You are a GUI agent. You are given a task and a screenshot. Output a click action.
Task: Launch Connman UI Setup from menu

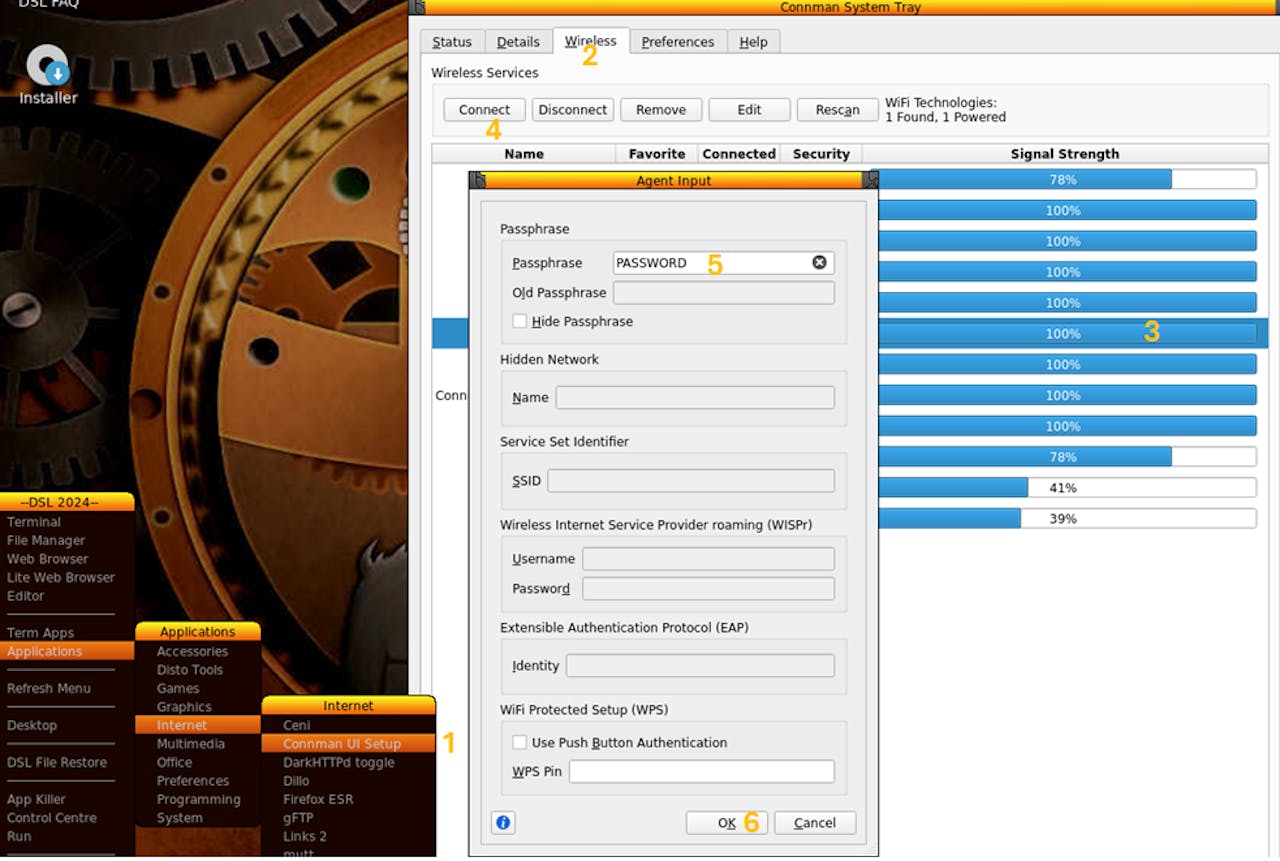341,744
